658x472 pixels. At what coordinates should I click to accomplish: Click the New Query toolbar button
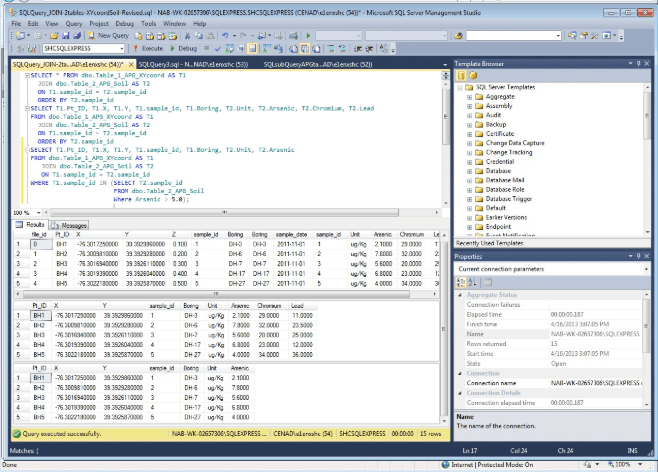click(x=111, y=35)
